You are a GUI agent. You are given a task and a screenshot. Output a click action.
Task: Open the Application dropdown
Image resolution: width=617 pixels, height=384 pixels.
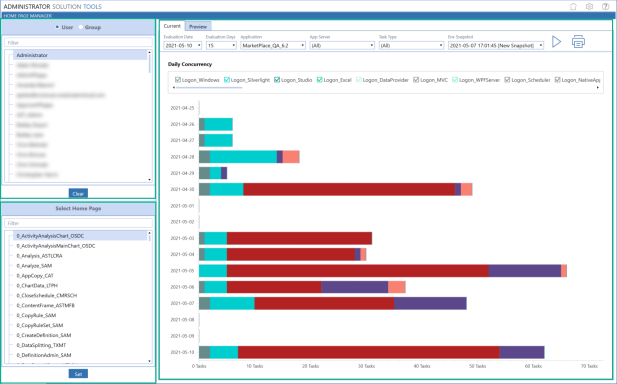tap(273, 46)
